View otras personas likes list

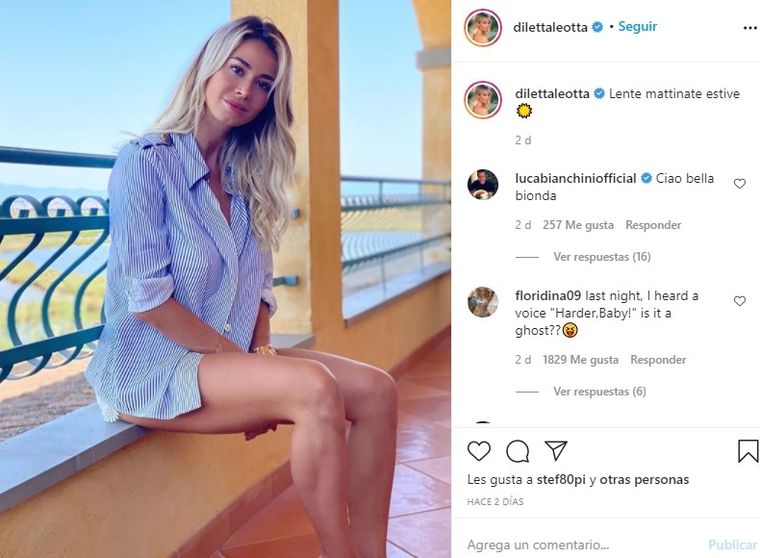(644, 480)
